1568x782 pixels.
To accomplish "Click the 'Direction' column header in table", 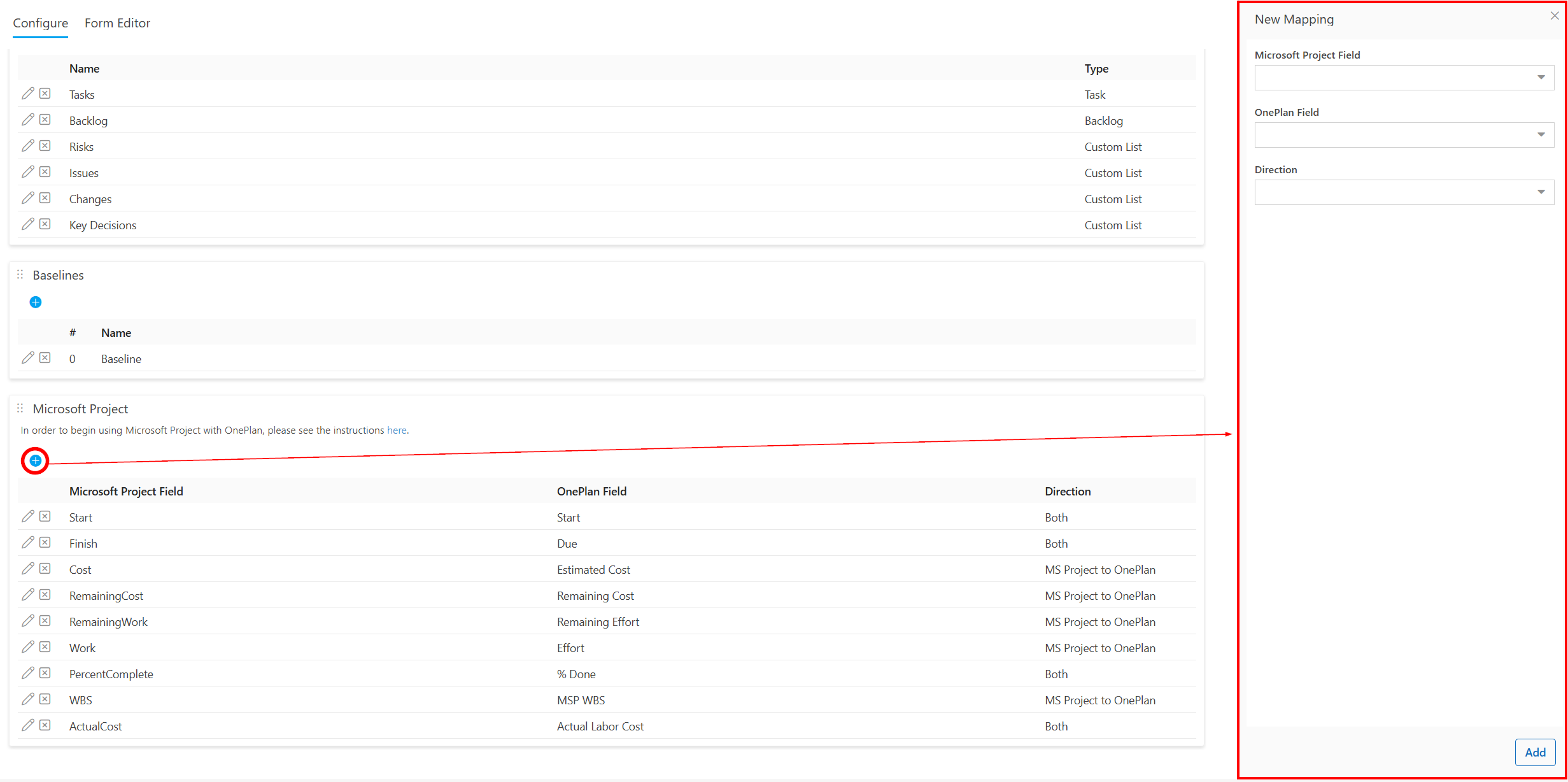I will coord(1068,492).
